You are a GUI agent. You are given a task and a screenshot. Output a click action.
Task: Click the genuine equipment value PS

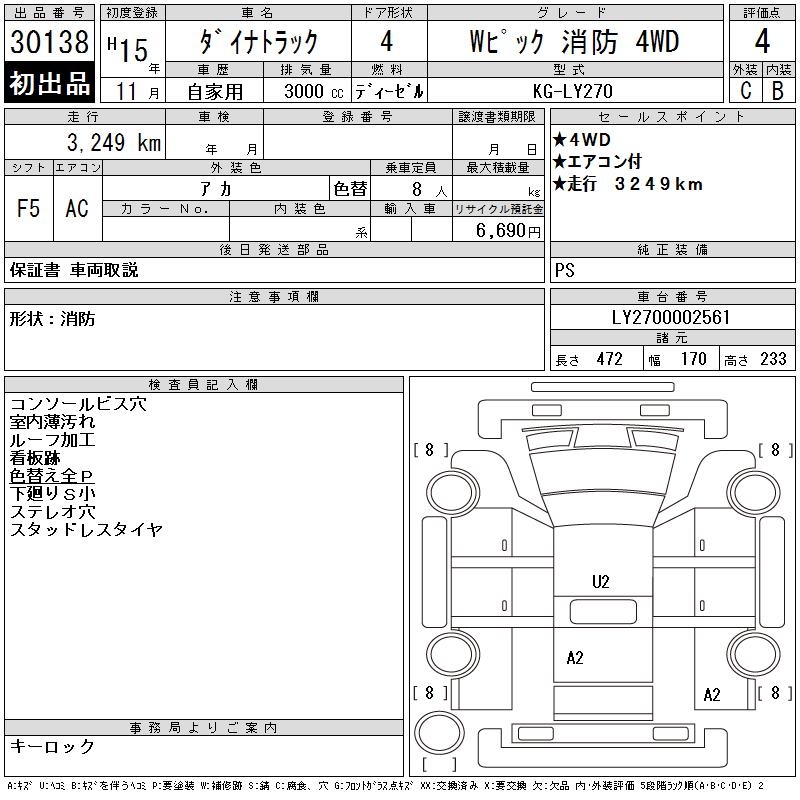564,270
